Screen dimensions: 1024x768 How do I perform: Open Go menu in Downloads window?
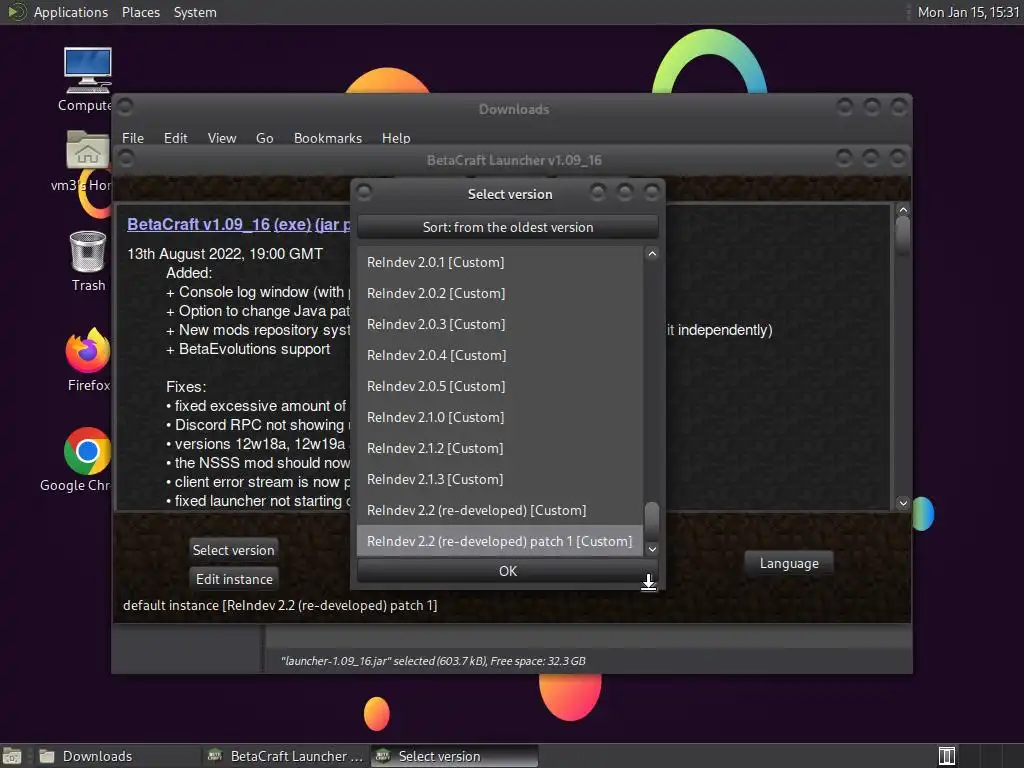pyautogui.click(x=264, y=138)
